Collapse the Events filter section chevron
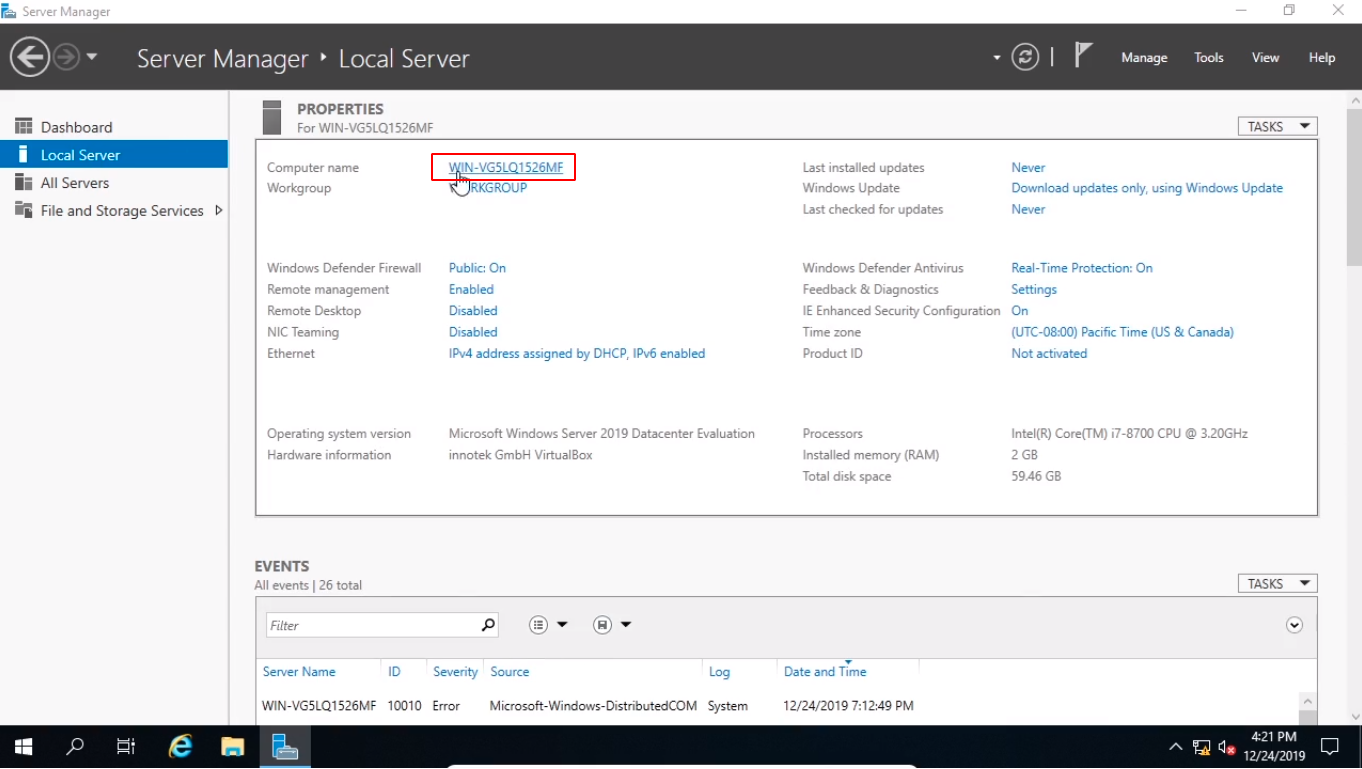1362x769 pixels. (x=1294, y=625)
